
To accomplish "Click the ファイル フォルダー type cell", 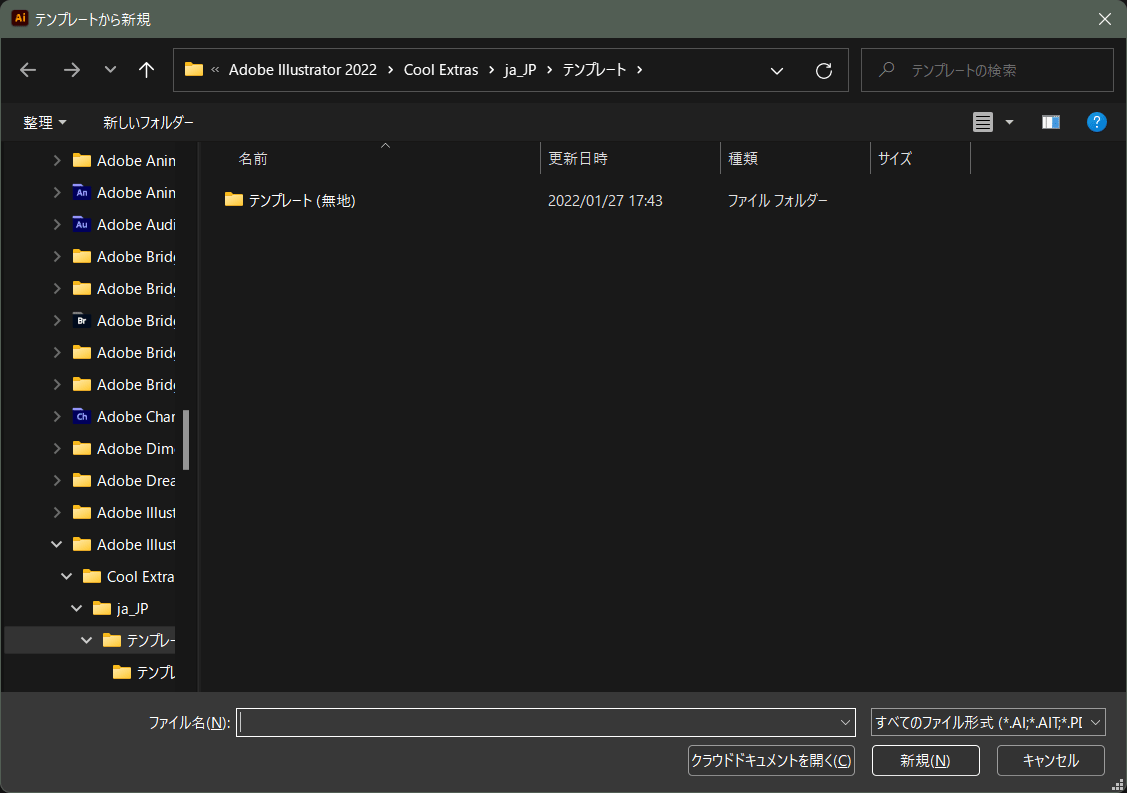I will (x=778, y=201).
